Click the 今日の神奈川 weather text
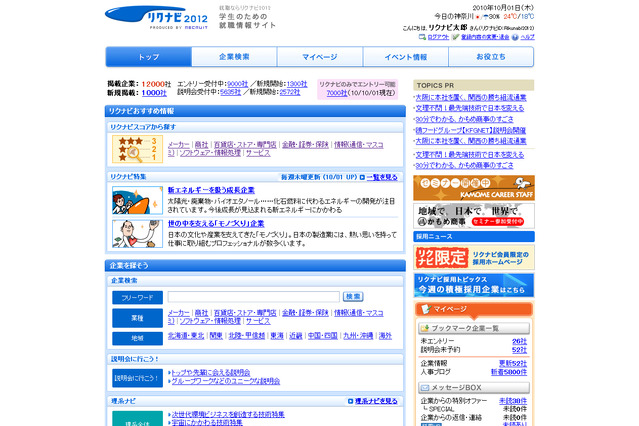This screenshot has width=639, height=426. (454, 16)
